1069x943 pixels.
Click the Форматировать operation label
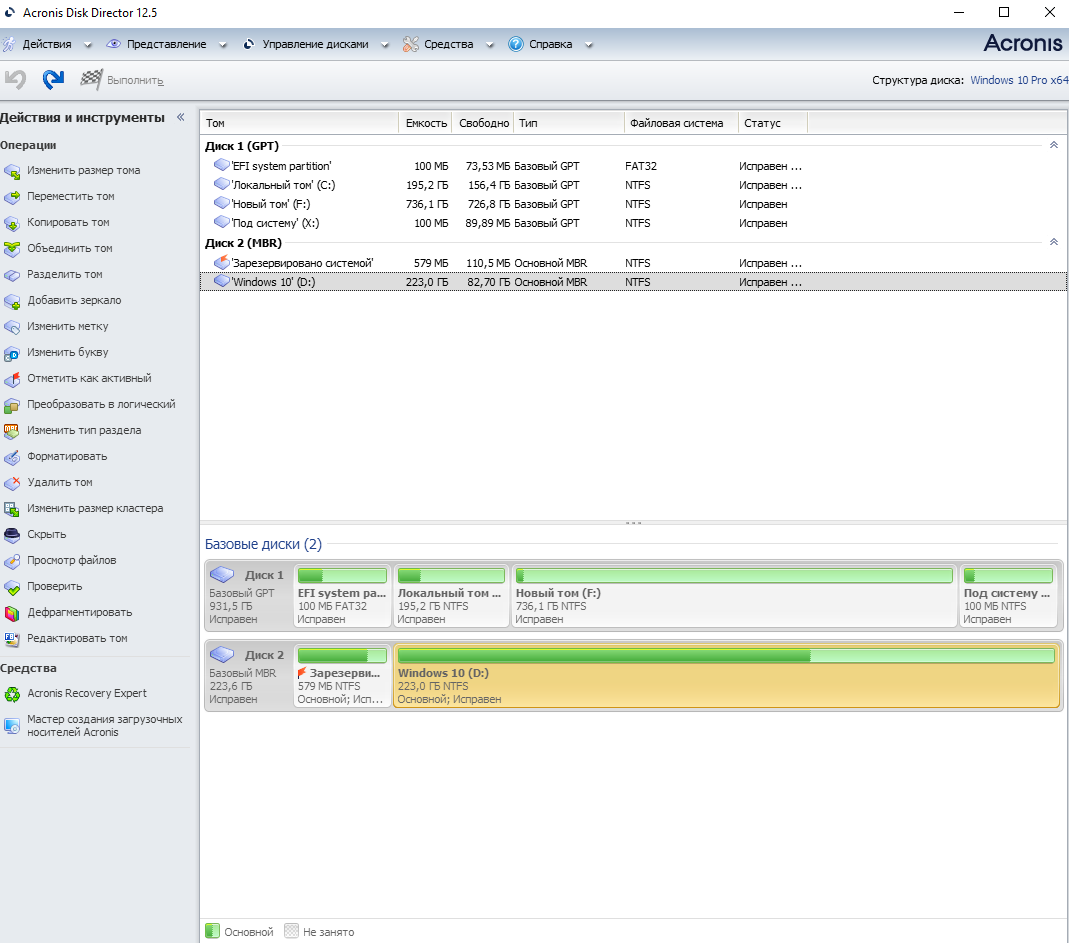pyautogui.click(x=67, y=456)
